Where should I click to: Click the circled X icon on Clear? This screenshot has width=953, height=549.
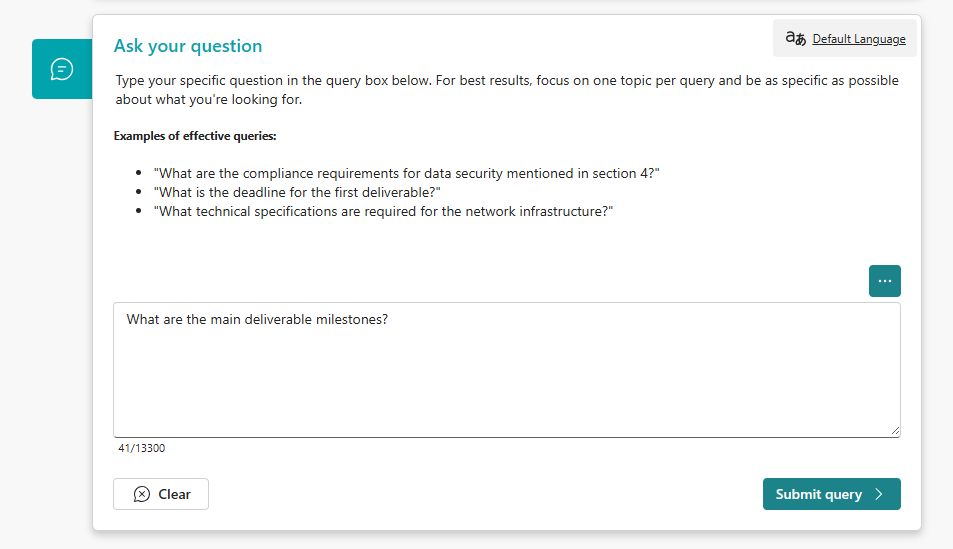click(142, 494)
